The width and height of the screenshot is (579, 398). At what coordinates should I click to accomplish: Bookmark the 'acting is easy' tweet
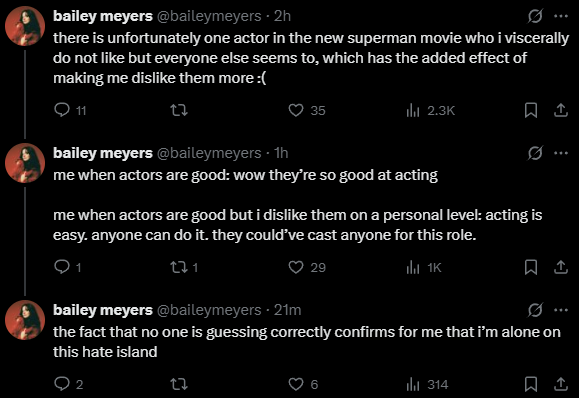pos(531,267)
